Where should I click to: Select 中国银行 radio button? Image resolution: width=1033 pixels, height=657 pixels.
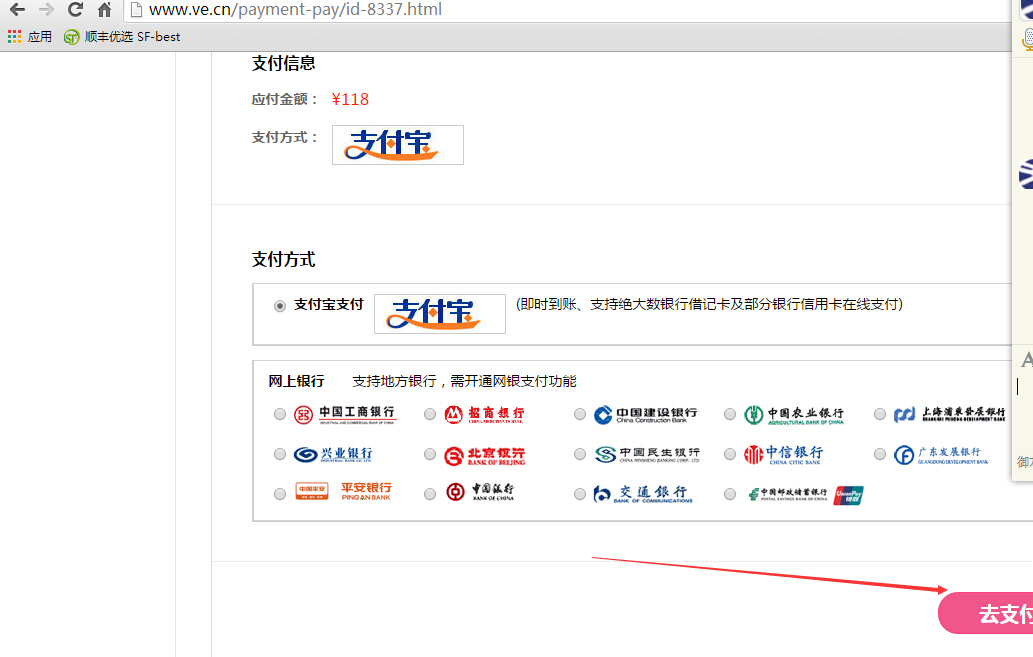430,494
